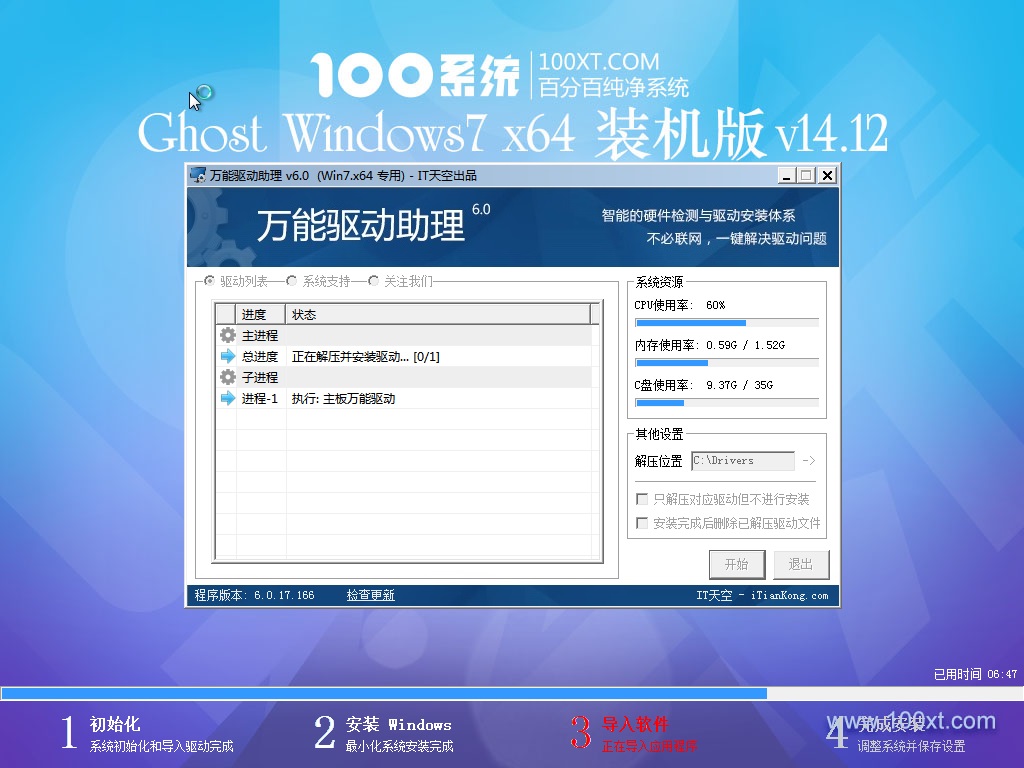Viewport: 1024px width, 768px height.
Task: Click the CPU使用率 progress bar
Action: 727,323
